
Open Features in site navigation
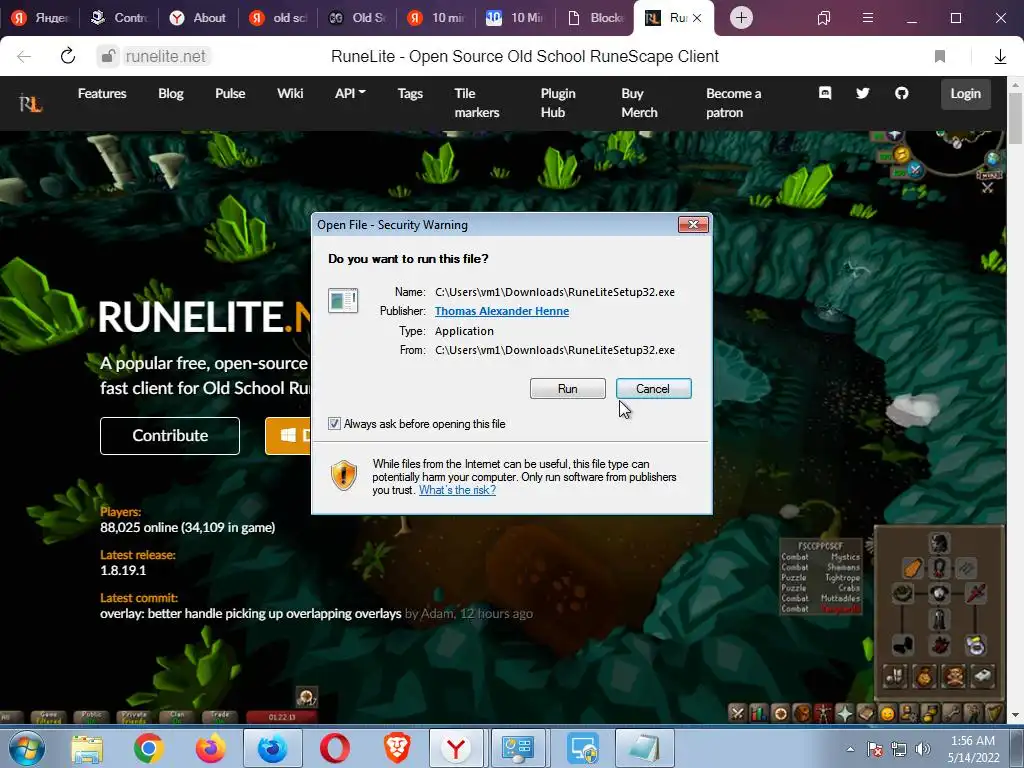coord(102,93)
